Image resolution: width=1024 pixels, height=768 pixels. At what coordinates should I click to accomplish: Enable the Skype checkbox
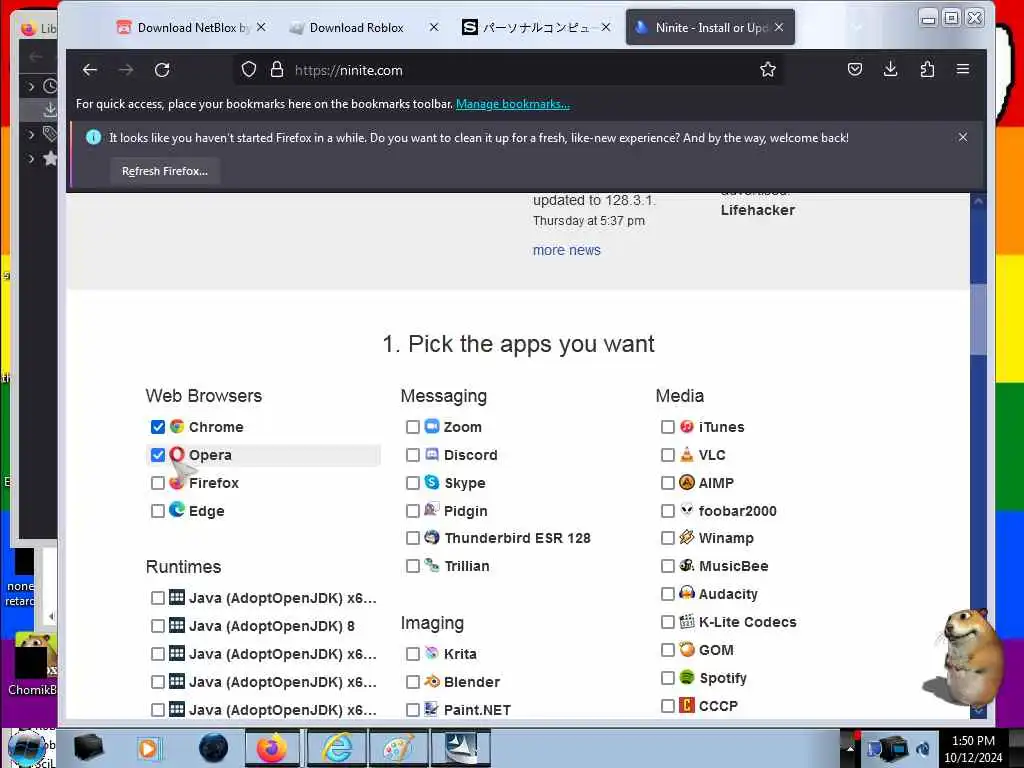coord(413,483)
